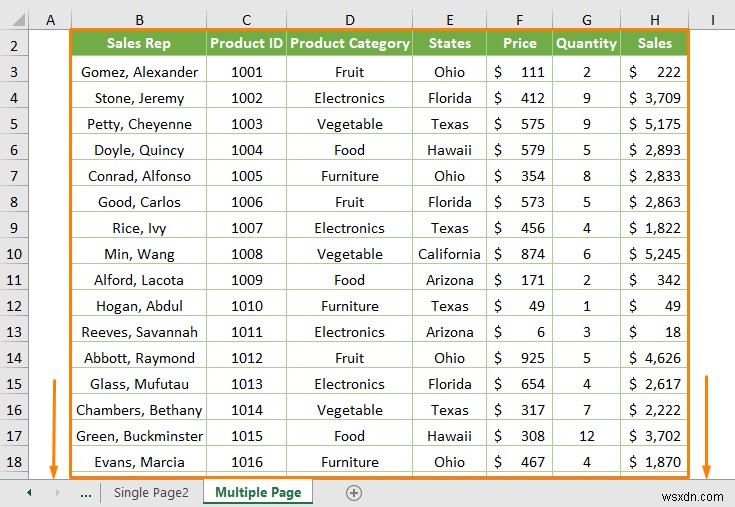This screenshot has height=507, width=735.
Task: Select row 2 header
Action: pos(14,44)
